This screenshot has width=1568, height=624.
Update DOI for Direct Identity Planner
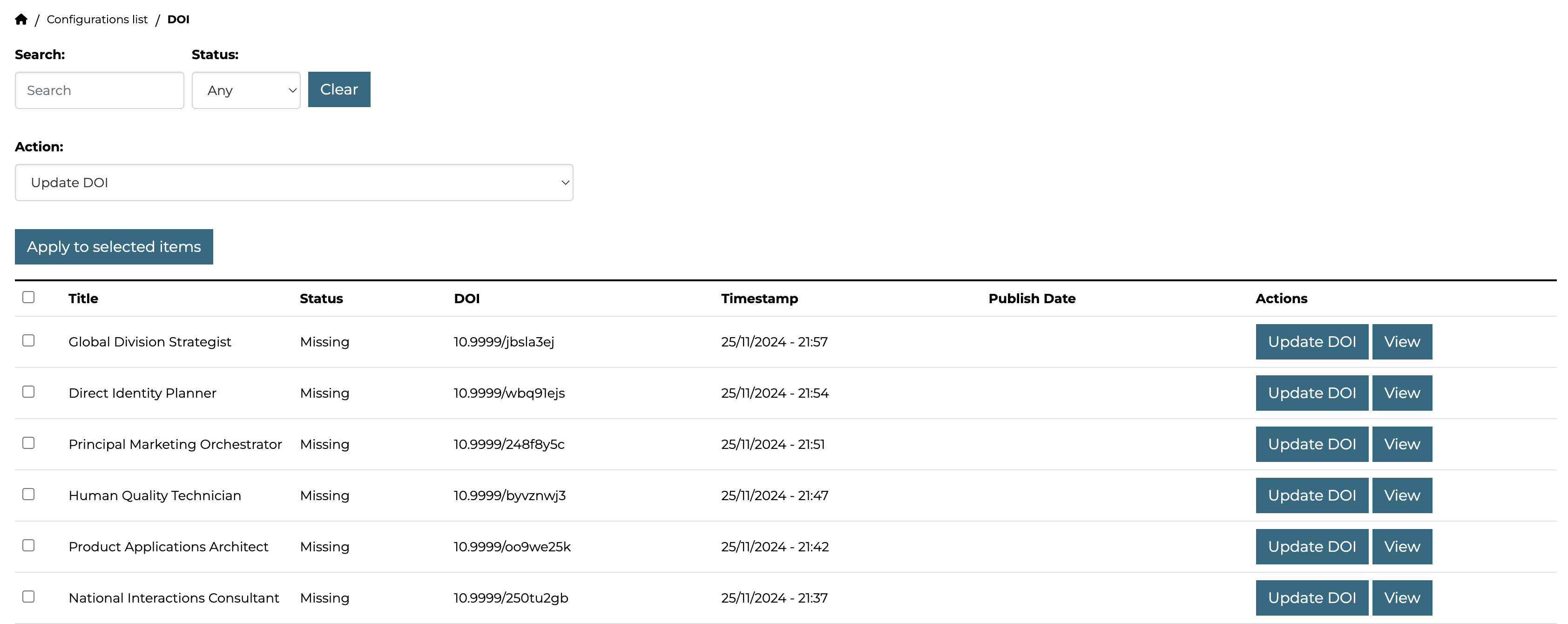[1312, 393]
